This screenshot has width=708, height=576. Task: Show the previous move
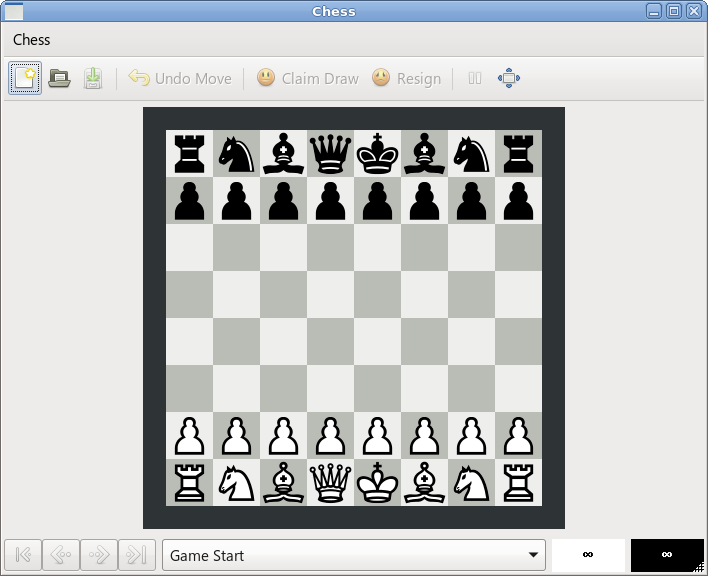(x=61, y=554)
